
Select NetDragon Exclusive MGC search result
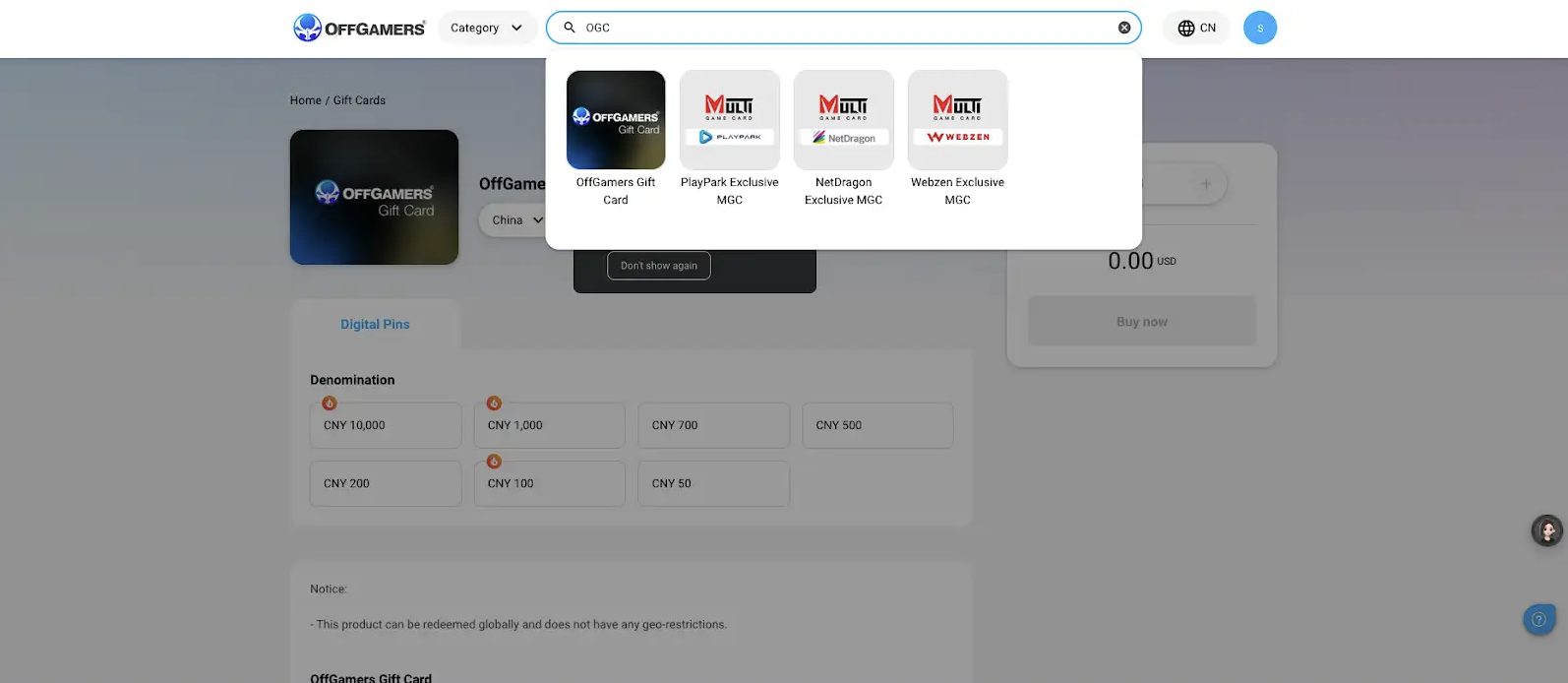pyautogui.click(x=844, y=139)
